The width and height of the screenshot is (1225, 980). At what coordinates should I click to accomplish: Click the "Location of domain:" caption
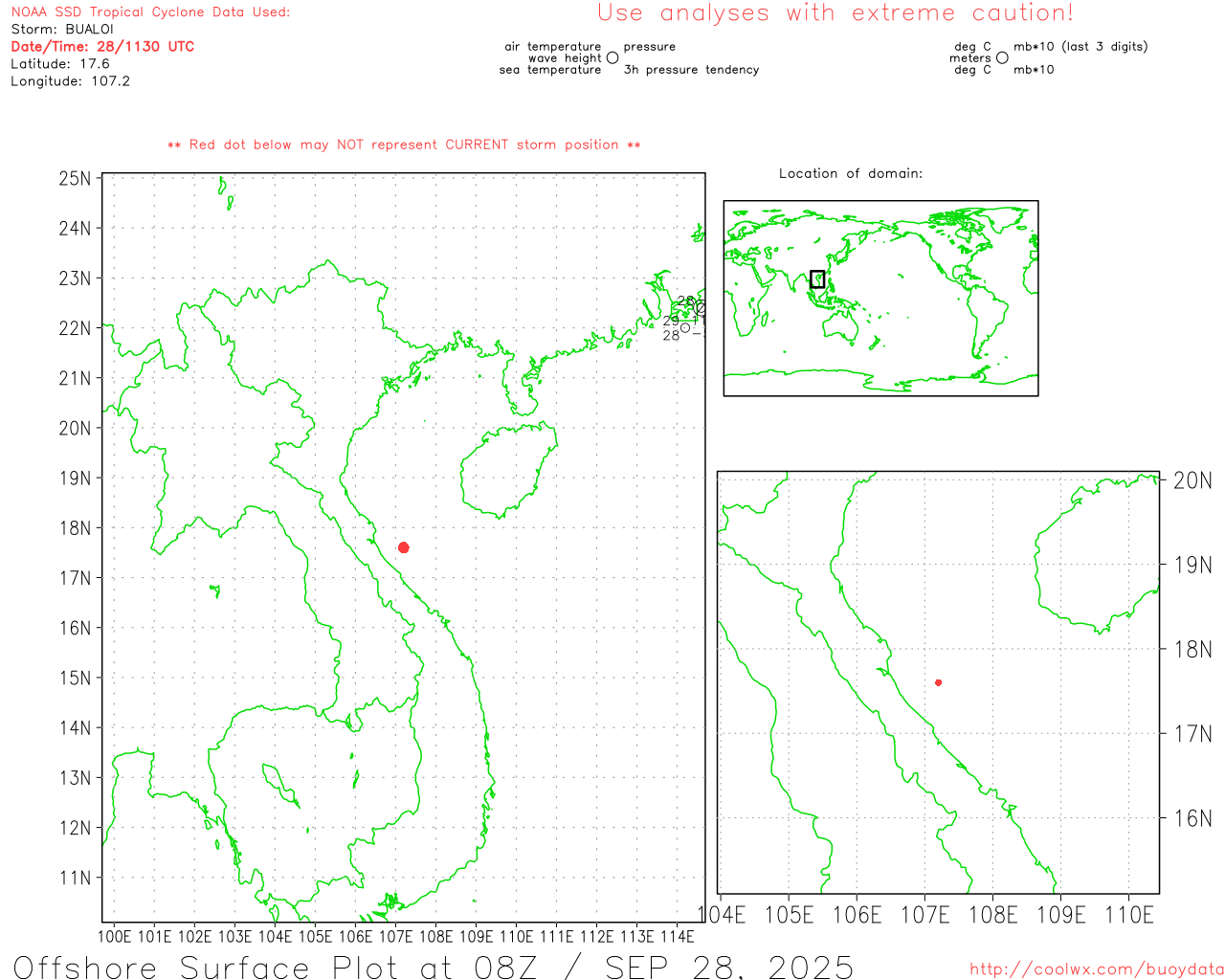tap(850, 173)
